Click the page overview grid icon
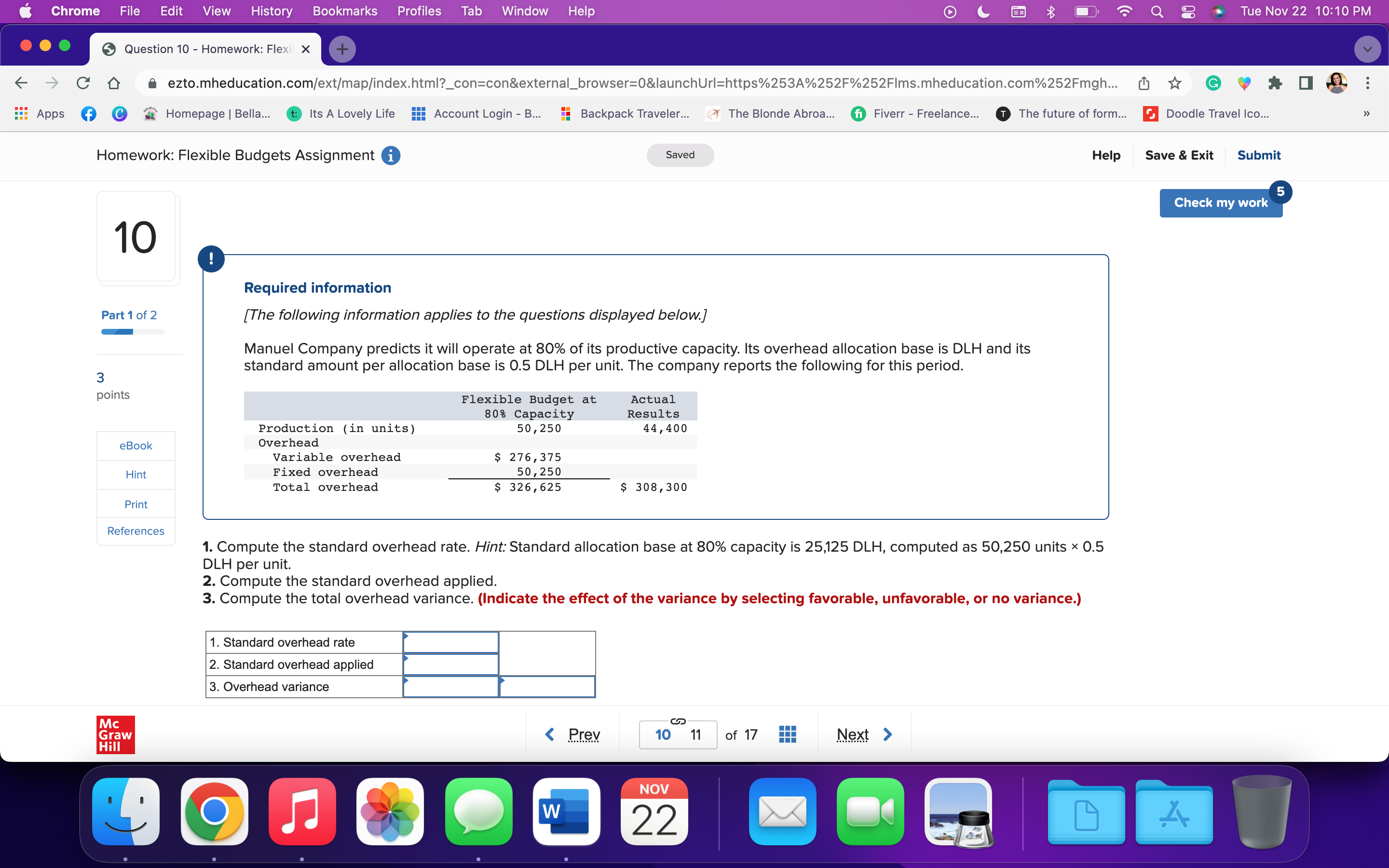This screenshot has height=868, width=1389. point(787,733)
